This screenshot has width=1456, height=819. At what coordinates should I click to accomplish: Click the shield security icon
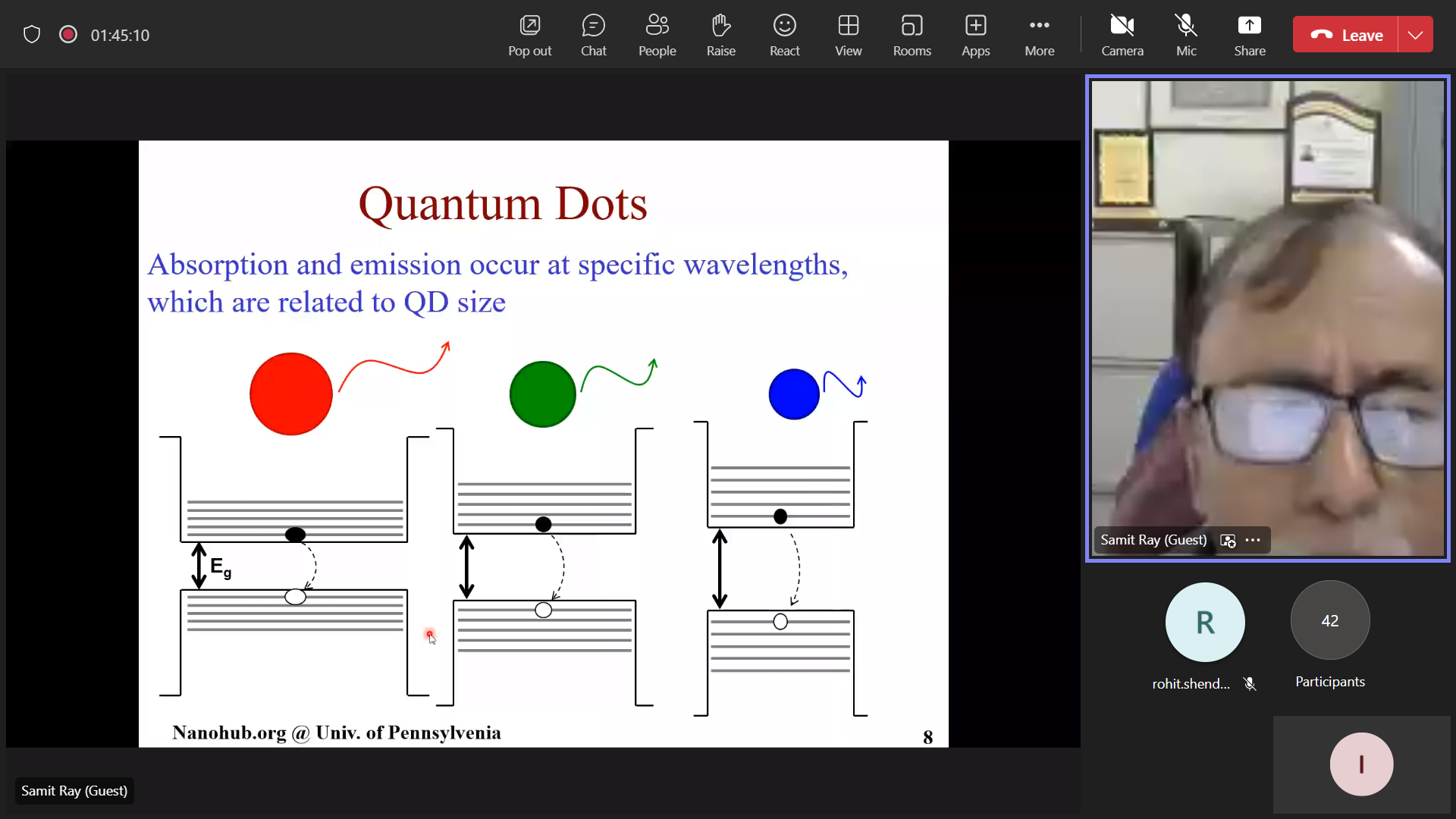pyautogui.click(x=32, y=35)
